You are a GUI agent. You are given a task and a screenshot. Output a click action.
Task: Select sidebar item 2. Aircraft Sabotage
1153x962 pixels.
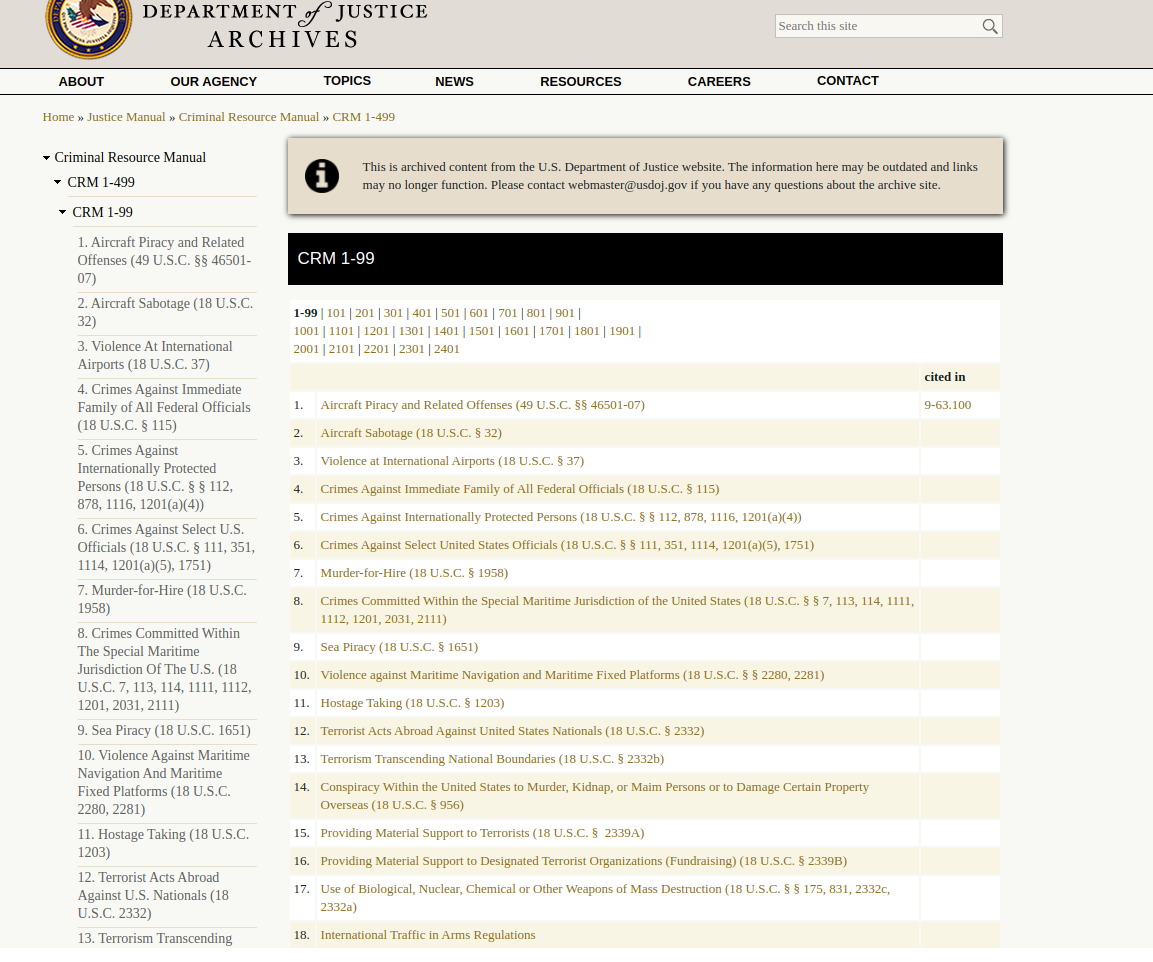[x=165, y=312]
